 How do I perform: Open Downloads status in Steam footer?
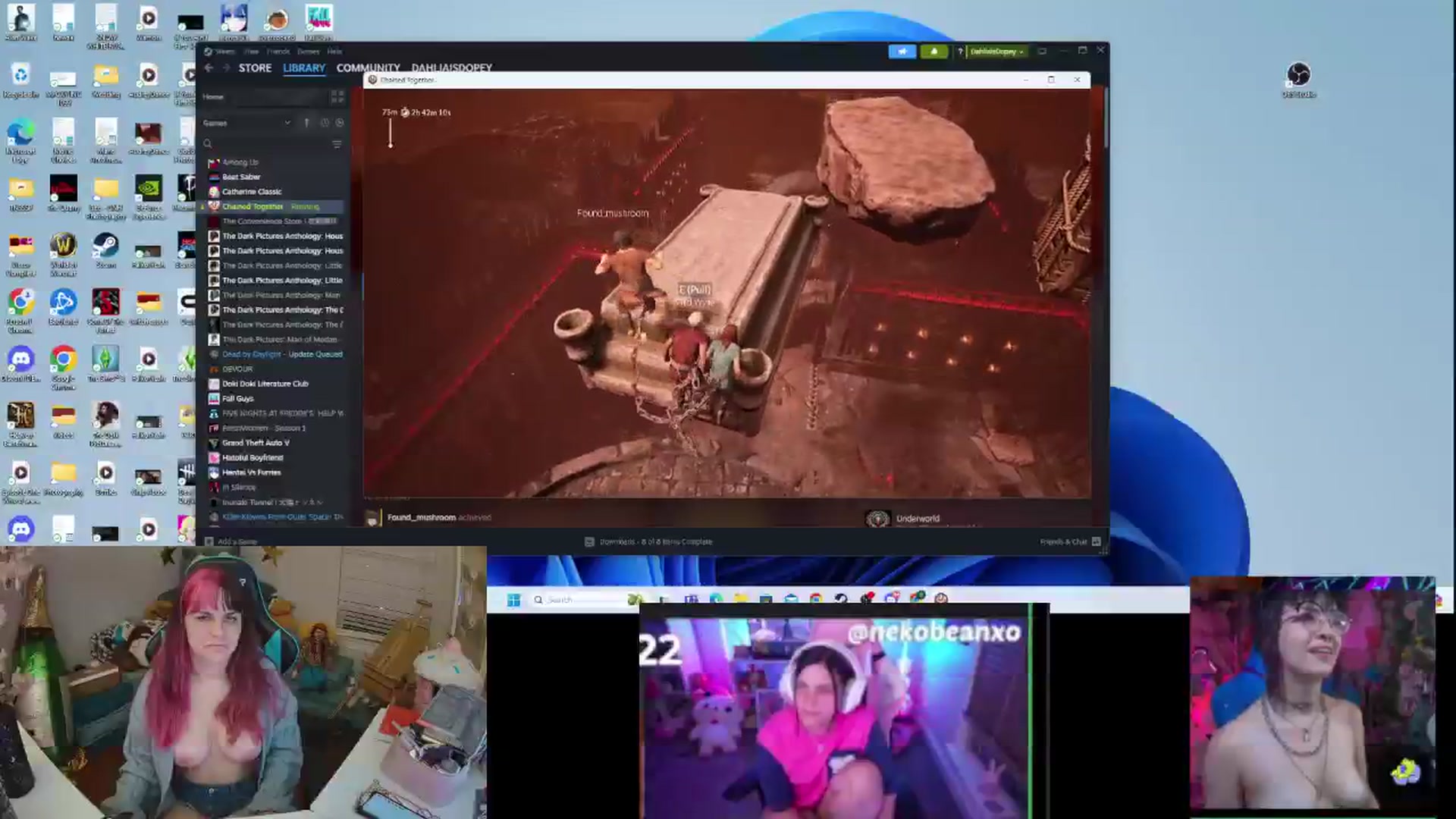(x=648, y=541)
